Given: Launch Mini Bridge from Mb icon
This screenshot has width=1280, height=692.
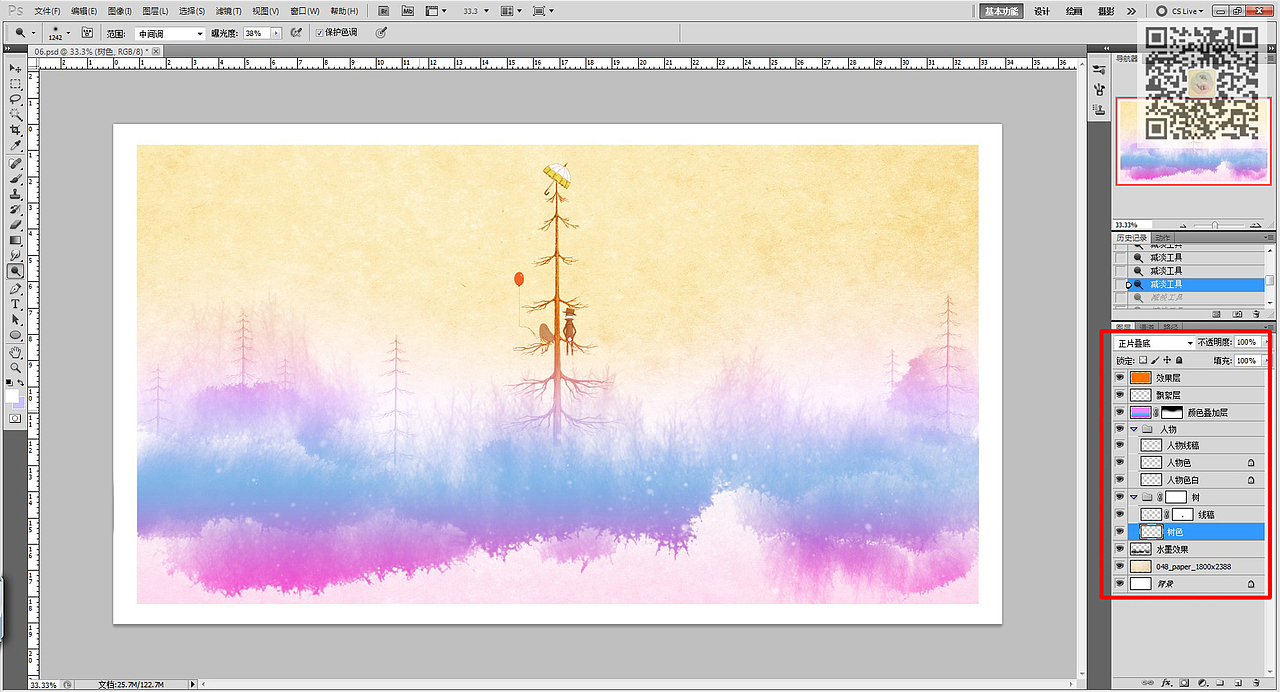Looking at the screenshot, I should pyautogui.click(x=407, y=11).
